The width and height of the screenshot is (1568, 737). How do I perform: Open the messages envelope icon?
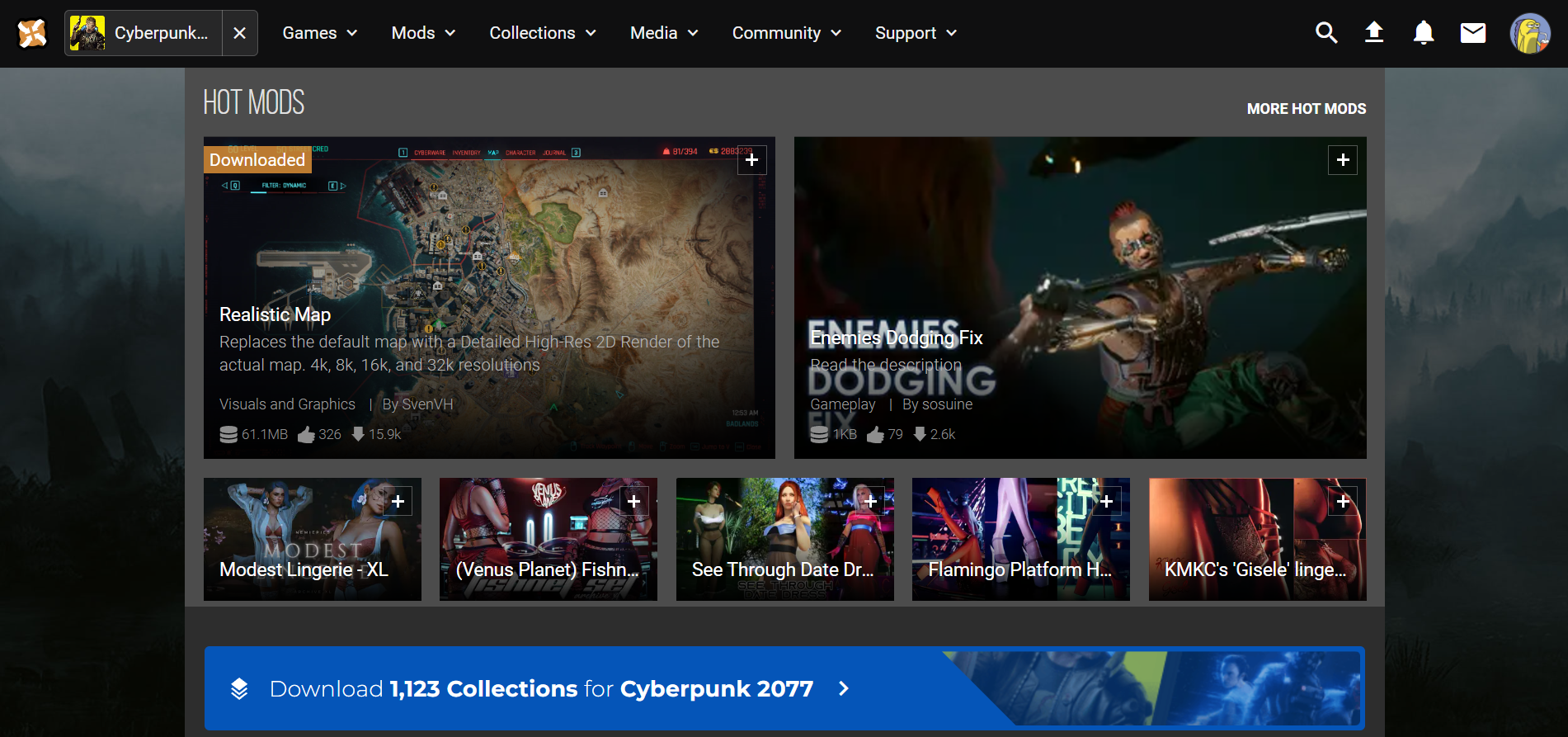[1472, 33]
